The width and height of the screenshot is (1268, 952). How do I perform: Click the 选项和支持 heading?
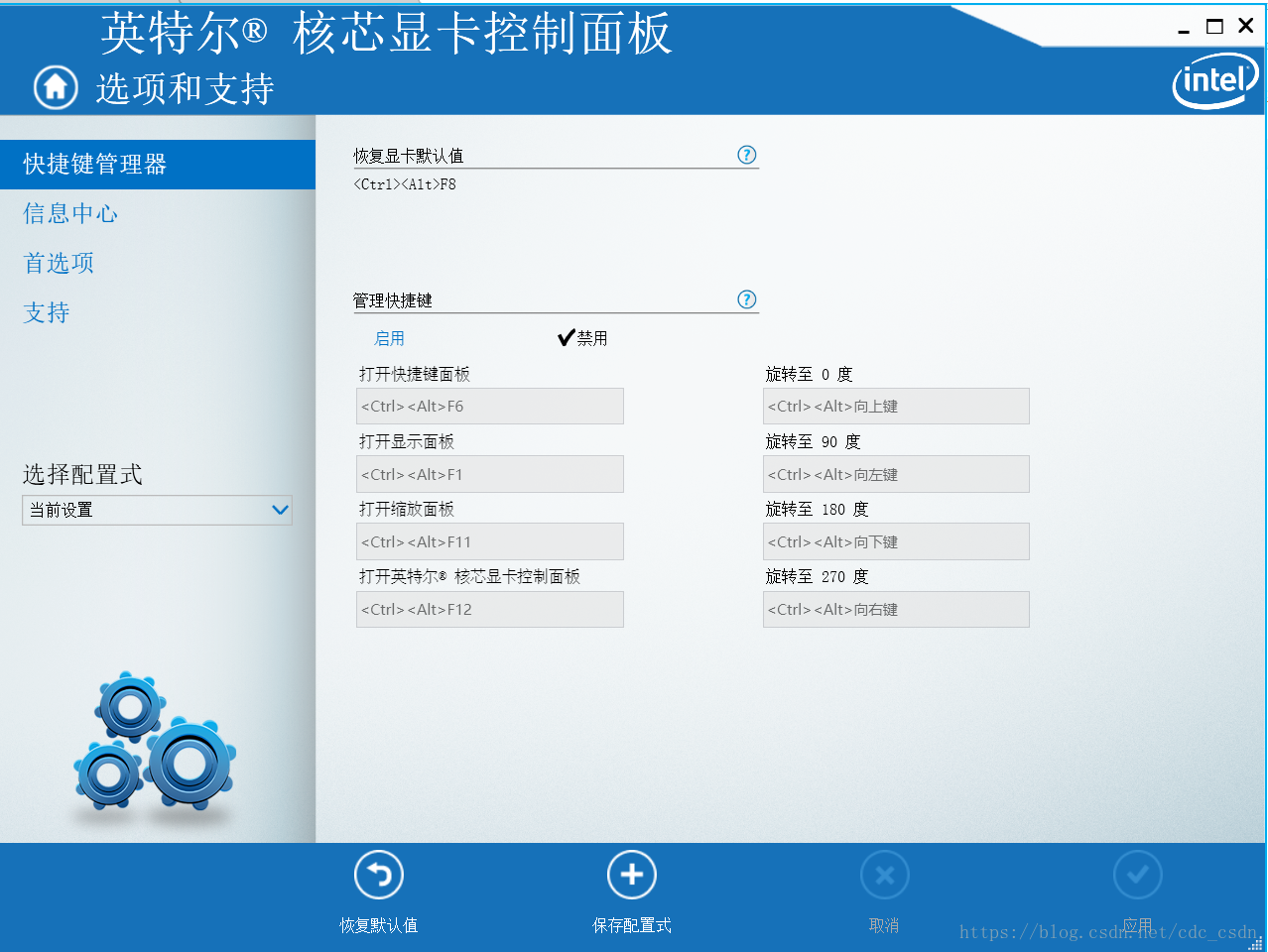coord(185,88)
